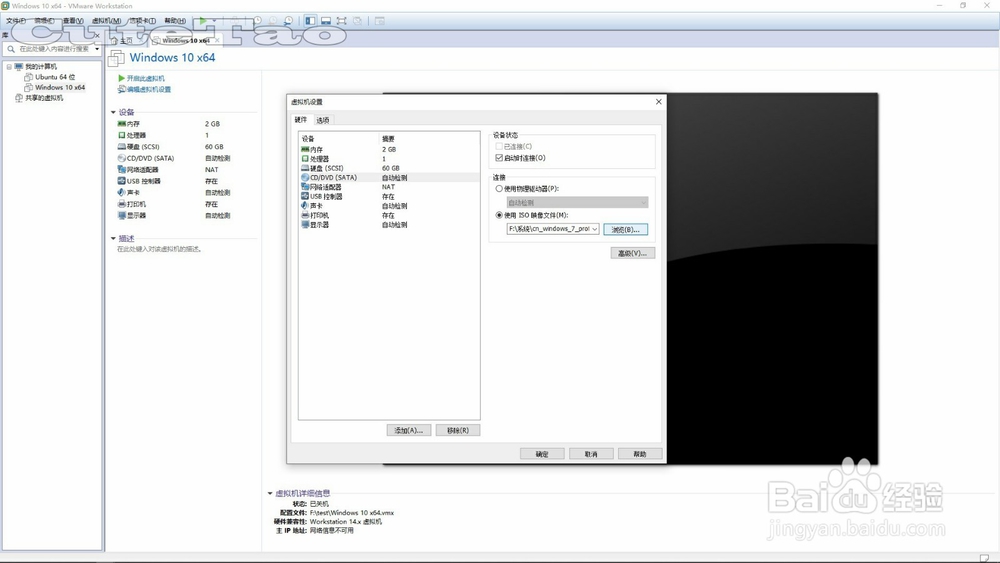Screen dimensions: 1000x563
Task: Open the 虚拟机(M) menu
Action: pyautogui.click(x=107, y=21)
